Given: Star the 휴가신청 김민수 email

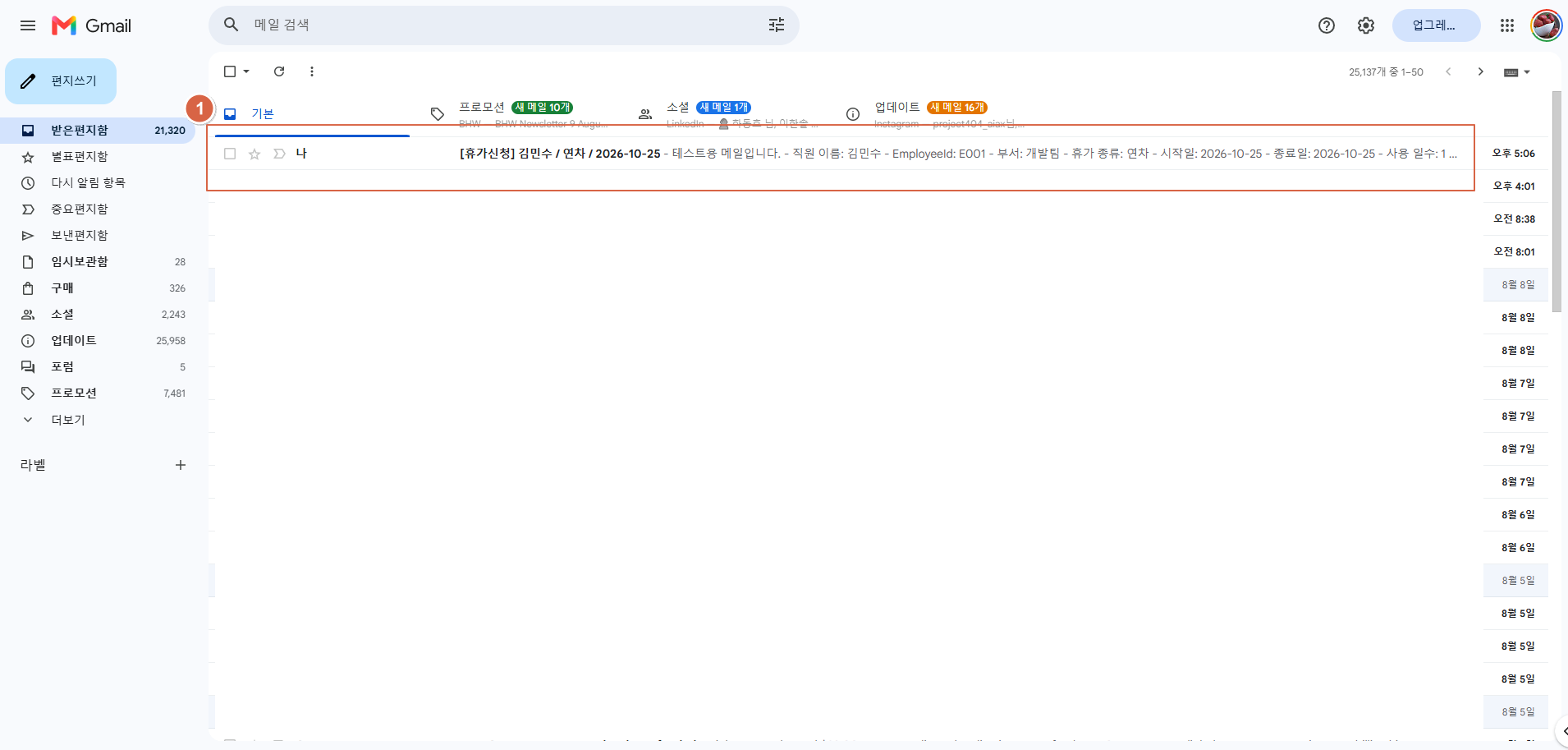Looking at the screenshot, I should click(x=254, y=154).
